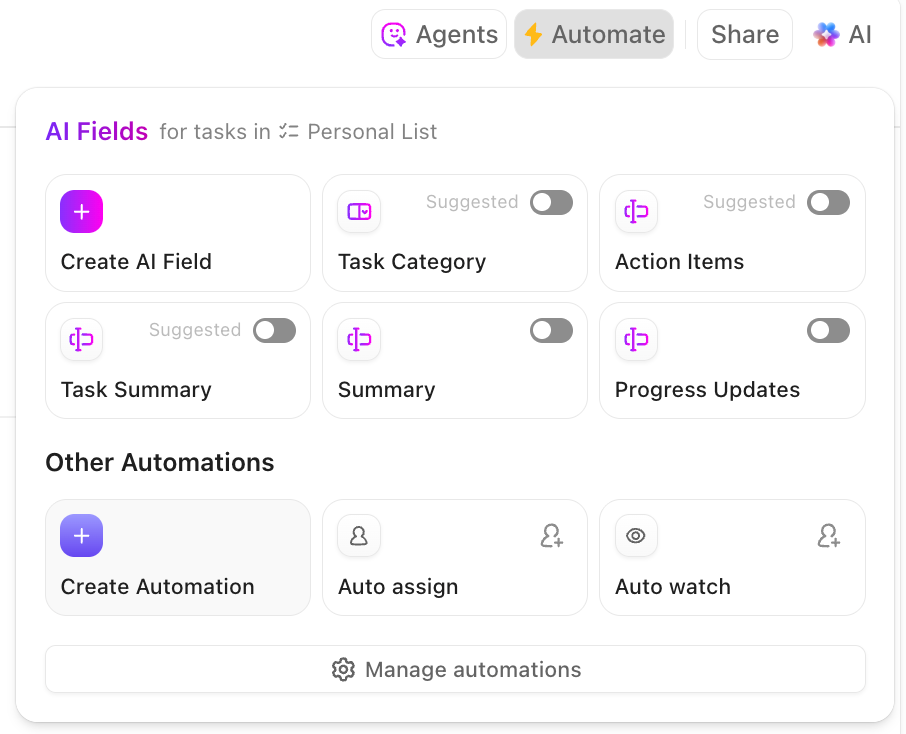Viewport: 906px width, 734px height.
Task: Select the Create Automation card
Action: [x=178, y=558]
